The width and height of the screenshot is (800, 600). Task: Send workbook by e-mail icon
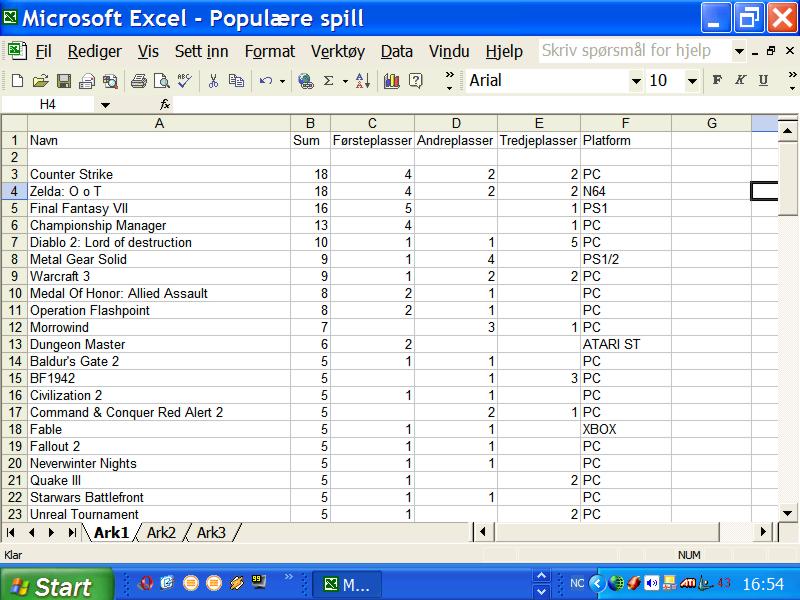(x=87, y=81)
